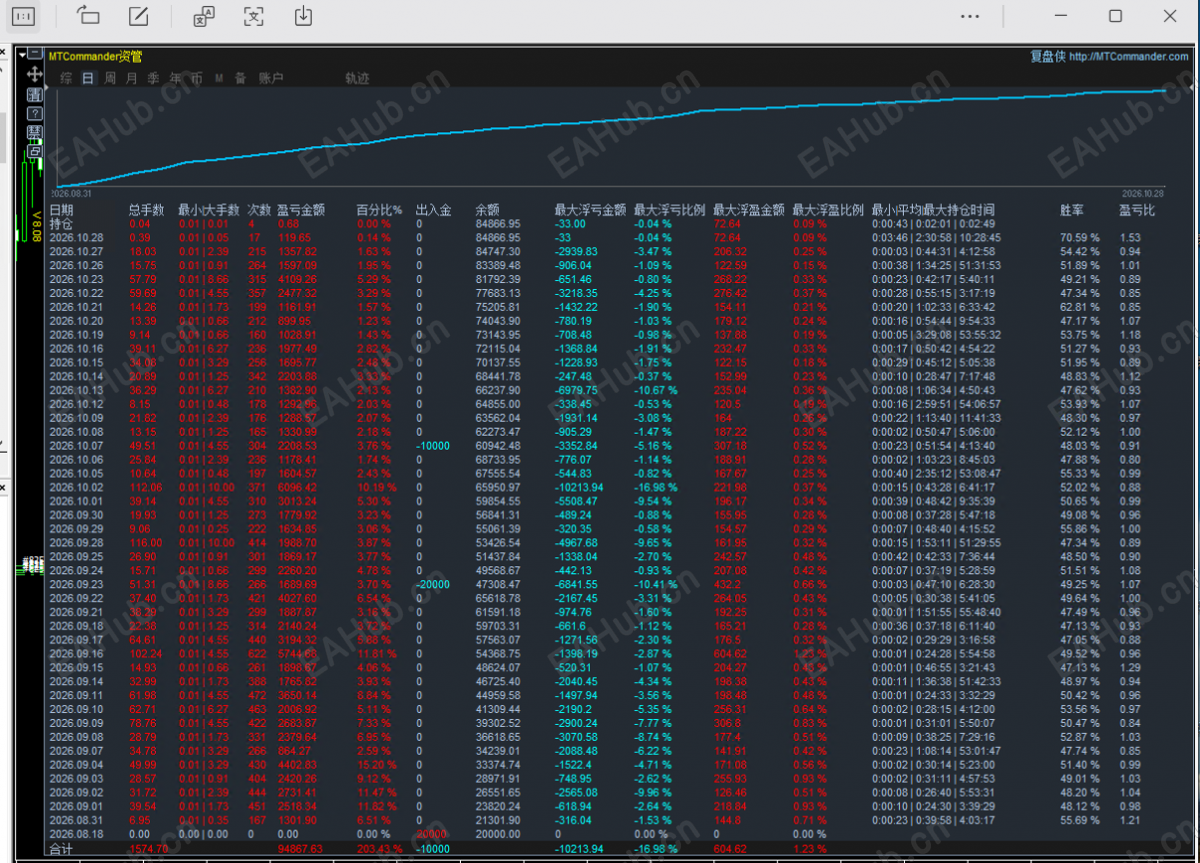Click the 2026.10.02 date row
The width and height of the screenshot is (1200, 863).
(76, 487)
